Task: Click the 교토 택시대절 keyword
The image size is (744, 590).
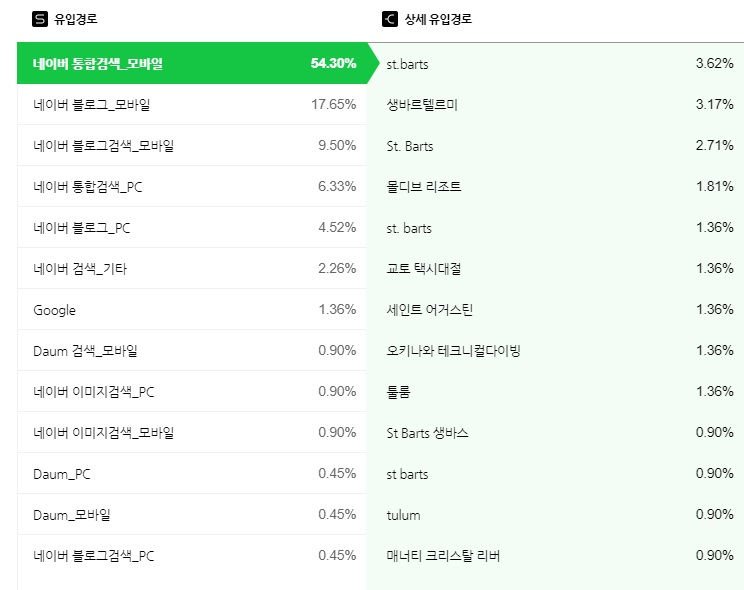Action: 424,269
